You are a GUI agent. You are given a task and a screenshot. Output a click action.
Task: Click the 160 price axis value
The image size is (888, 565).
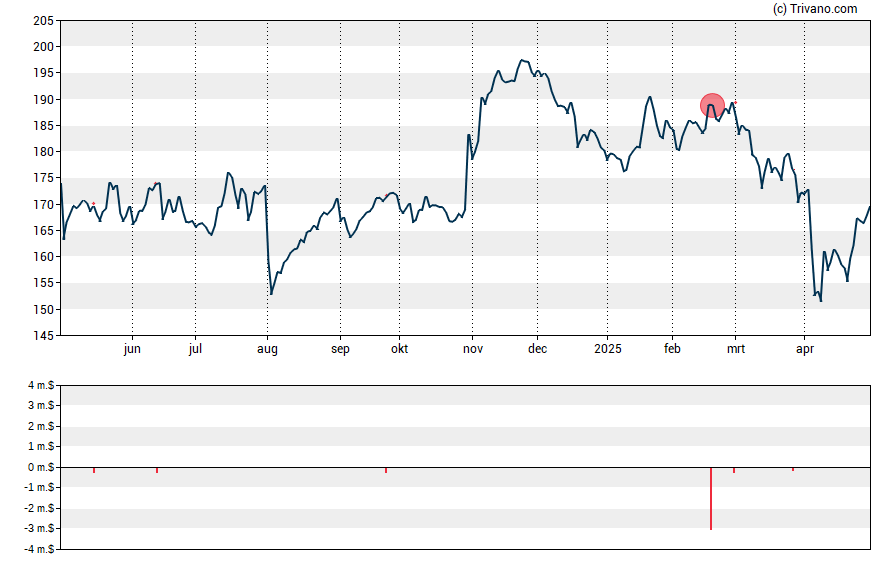(x=44, y=256)
